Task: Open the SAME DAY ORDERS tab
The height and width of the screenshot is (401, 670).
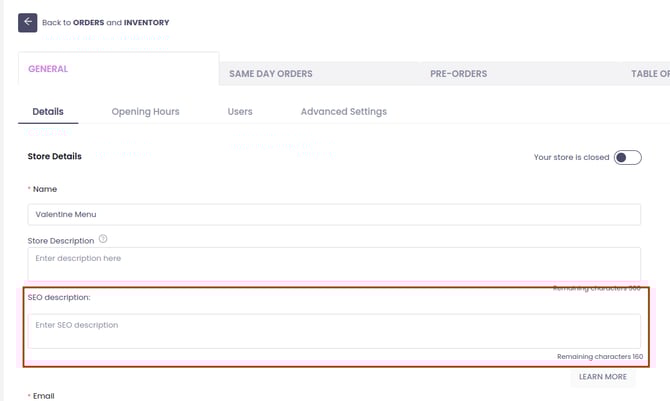Action: pyautogui.click(x=270, y=74)
